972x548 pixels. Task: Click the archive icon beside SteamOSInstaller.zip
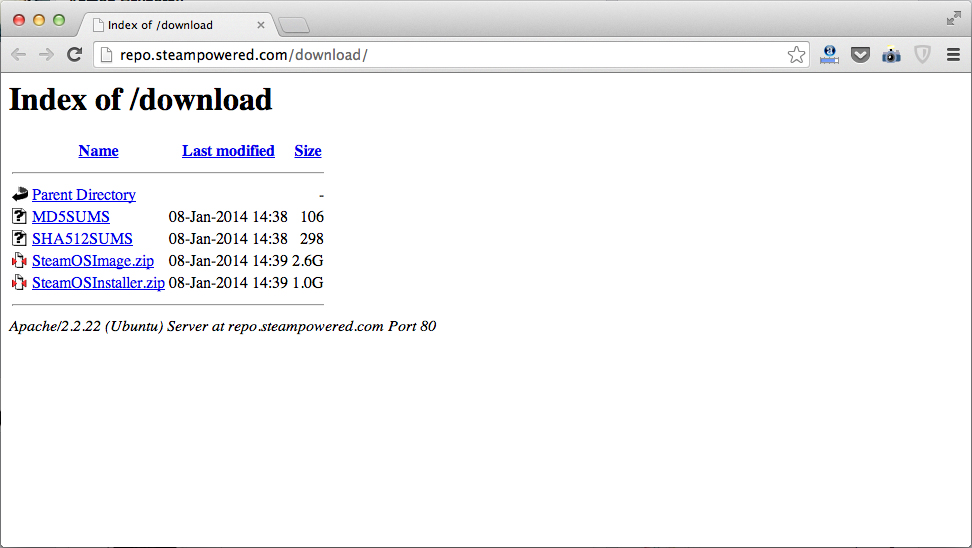point(19,282)
